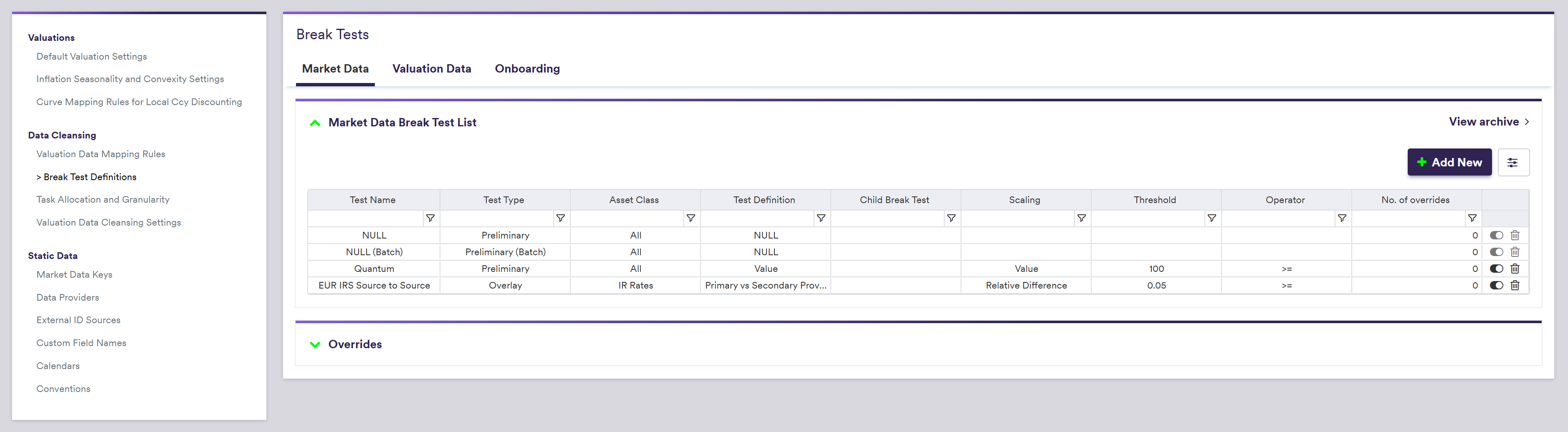Disable the EUR IRS Source to Source test

pos(1496,286)
